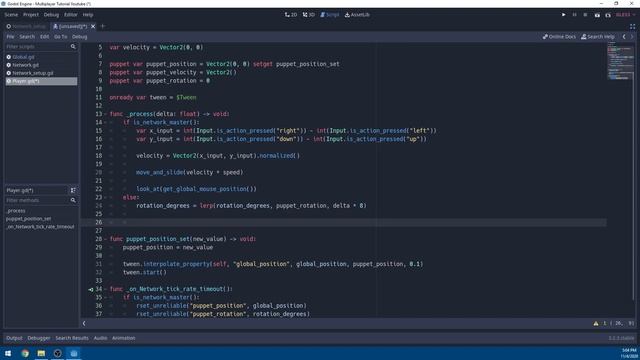Stop the running scene
The width and height of the screenshot is (640, 360).
click(x=585, y=15)
